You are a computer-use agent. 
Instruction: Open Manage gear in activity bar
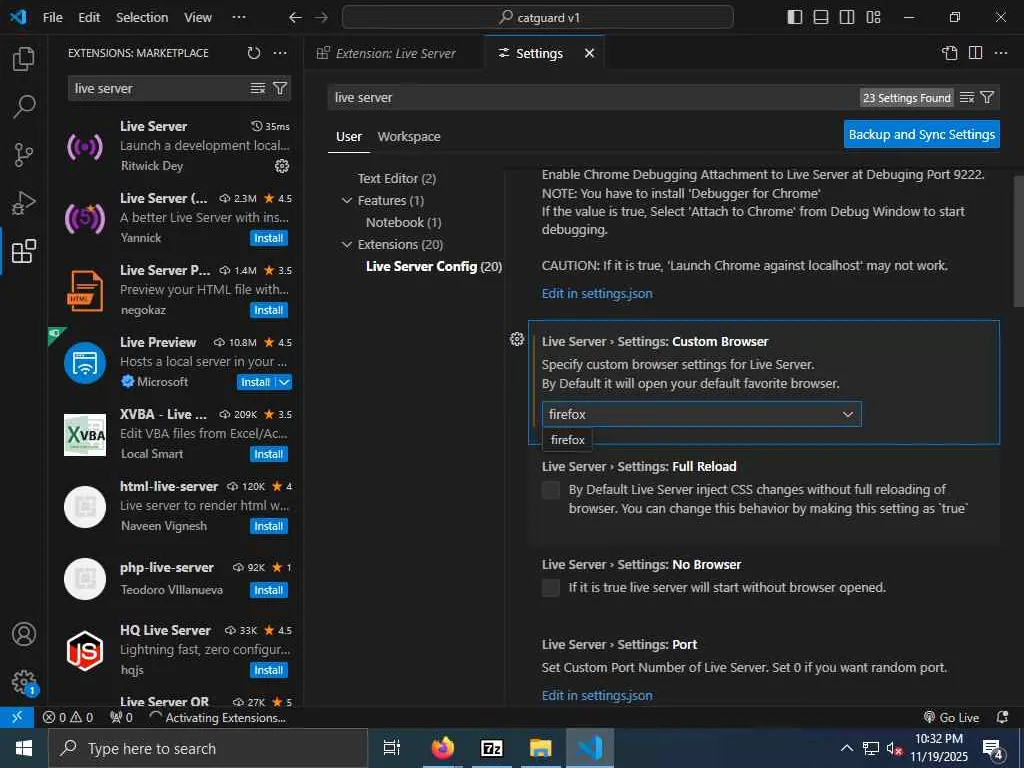24,682
